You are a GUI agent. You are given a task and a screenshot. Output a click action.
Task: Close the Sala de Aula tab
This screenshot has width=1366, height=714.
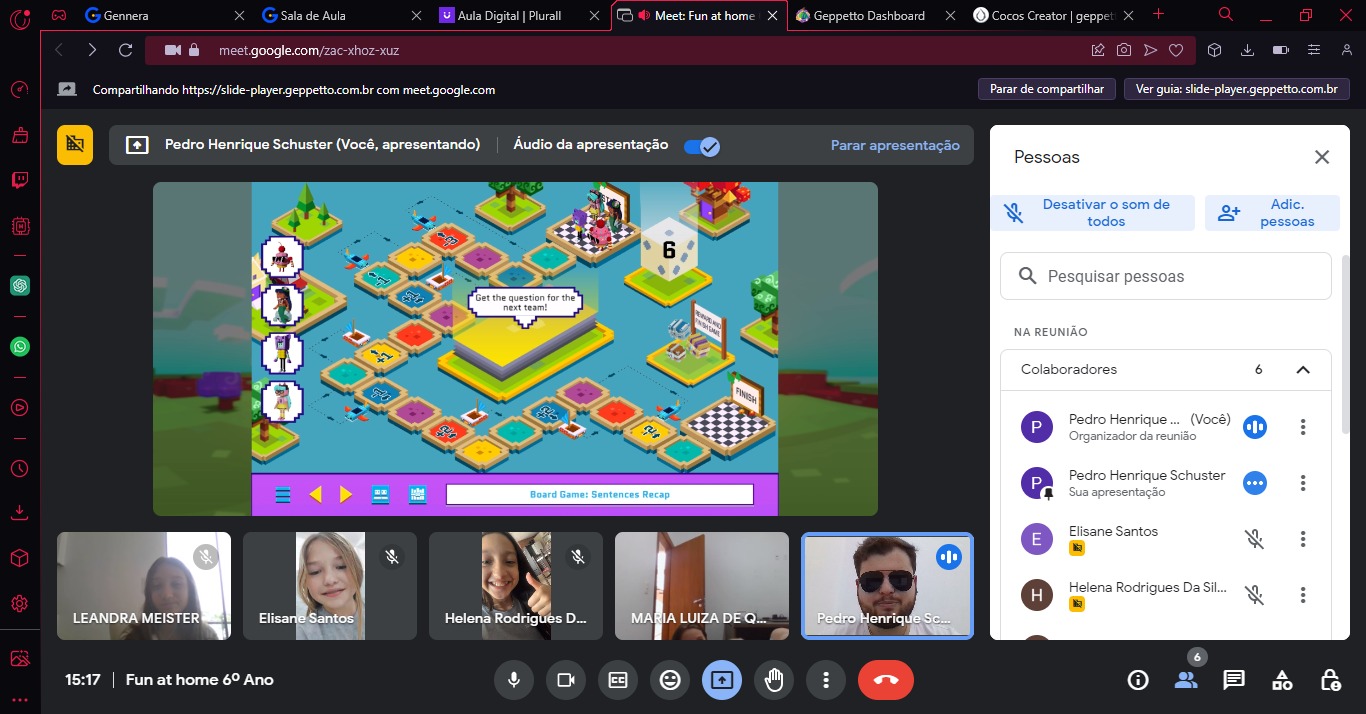click(x=416, y=15)
